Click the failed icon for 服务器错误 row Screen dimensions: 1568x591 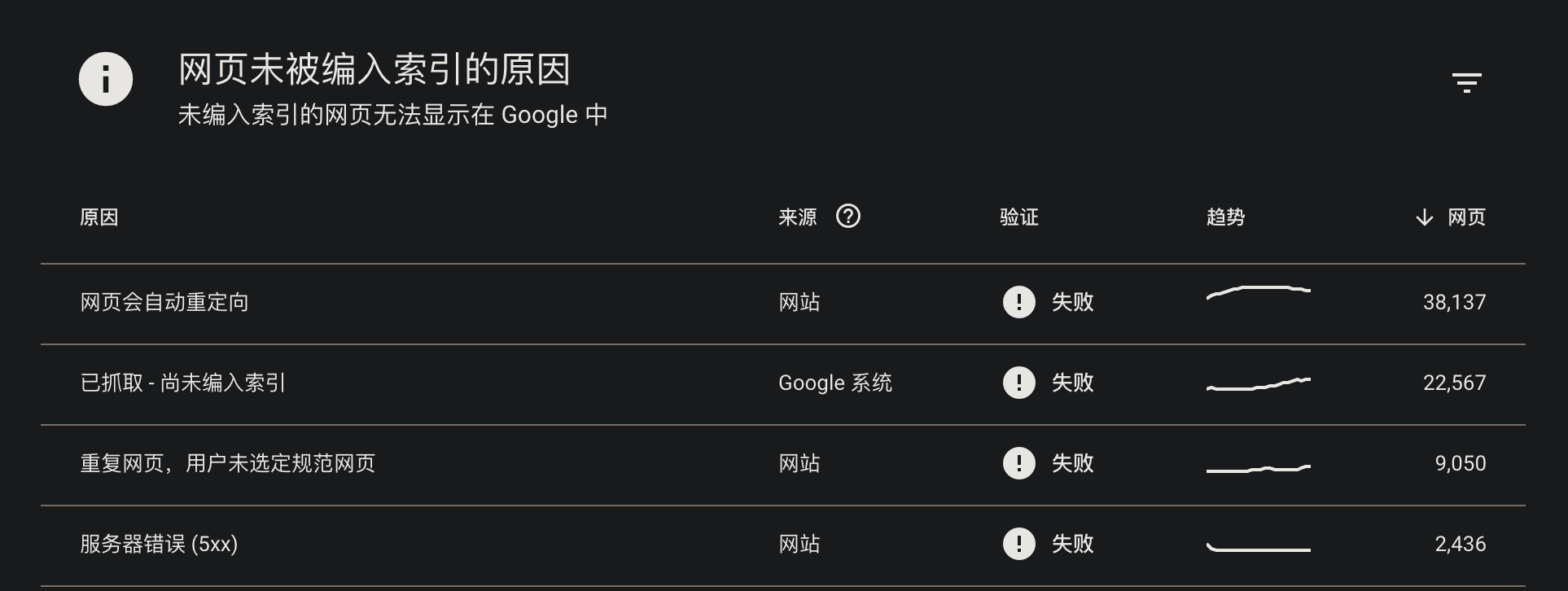click(x=1018, y=544)
